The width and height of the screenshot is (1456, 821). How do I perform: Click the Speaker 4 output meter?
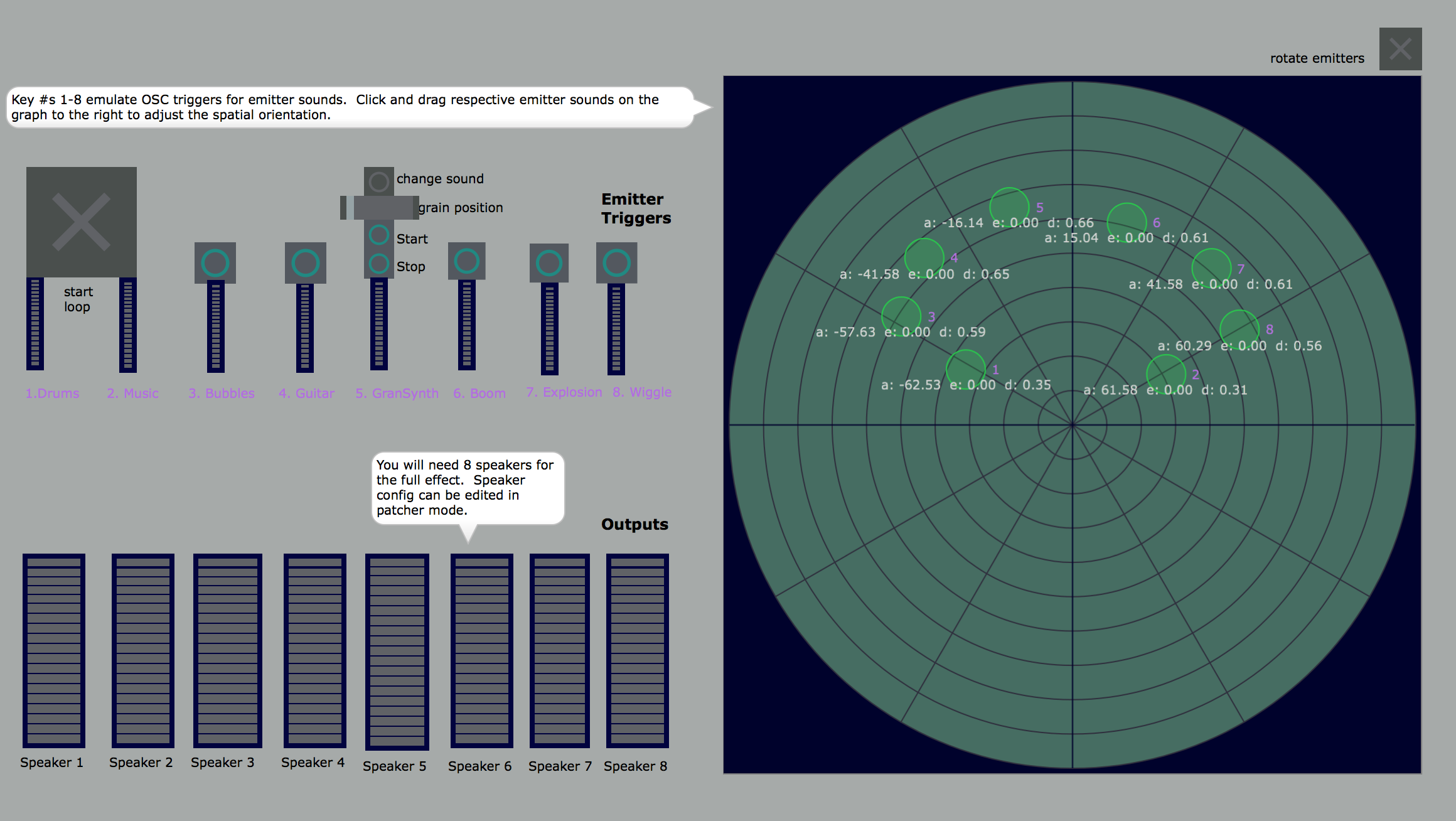coord(315,651)
